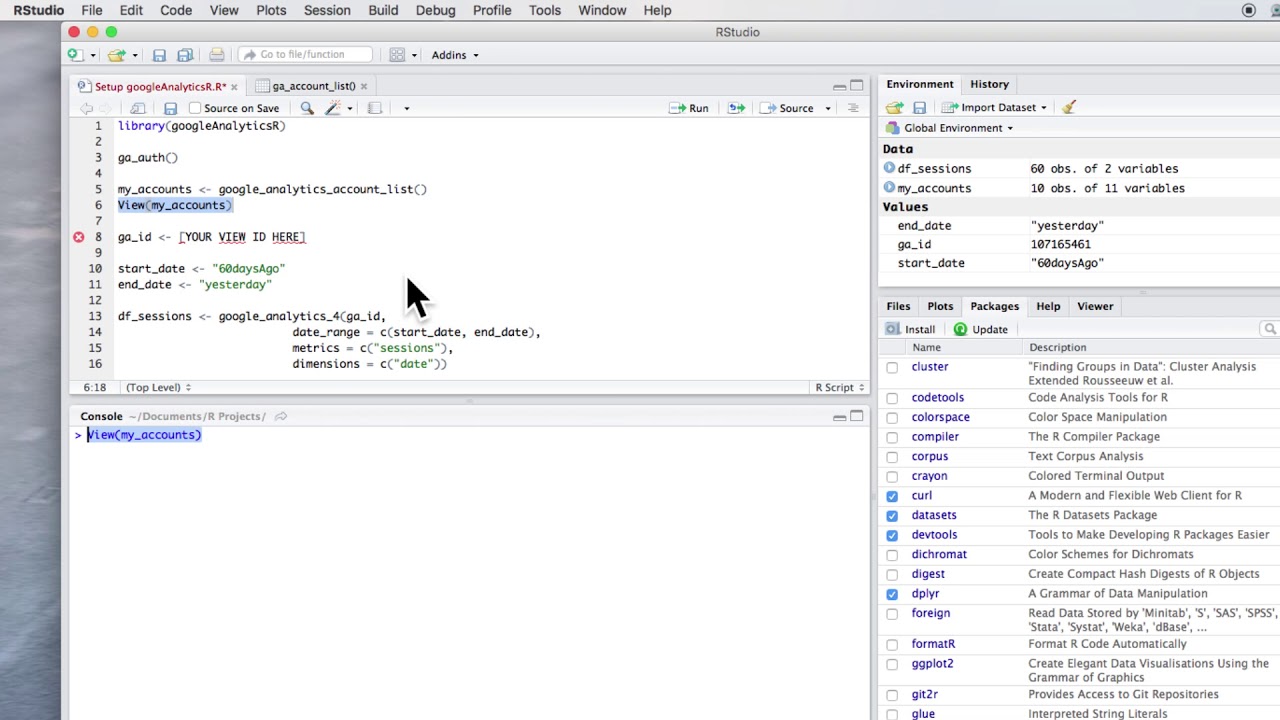Create a new file with the New File icon

(75, 55)
